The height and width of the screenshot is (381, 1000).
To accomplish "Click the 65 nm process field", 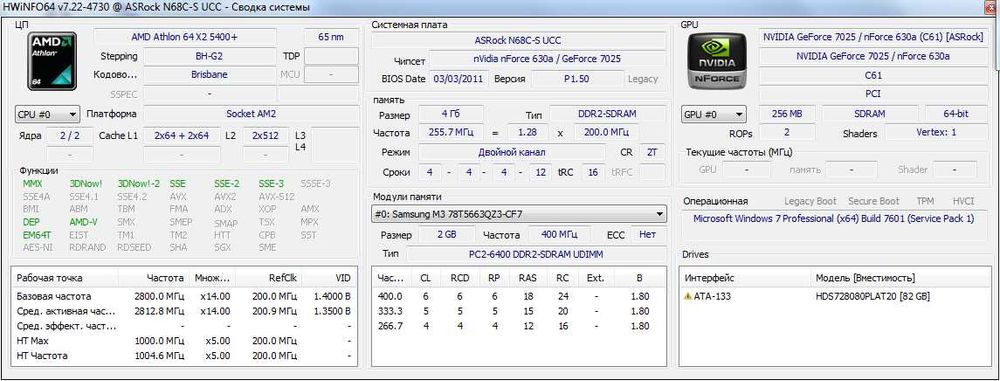I will [x=330, y=37].
